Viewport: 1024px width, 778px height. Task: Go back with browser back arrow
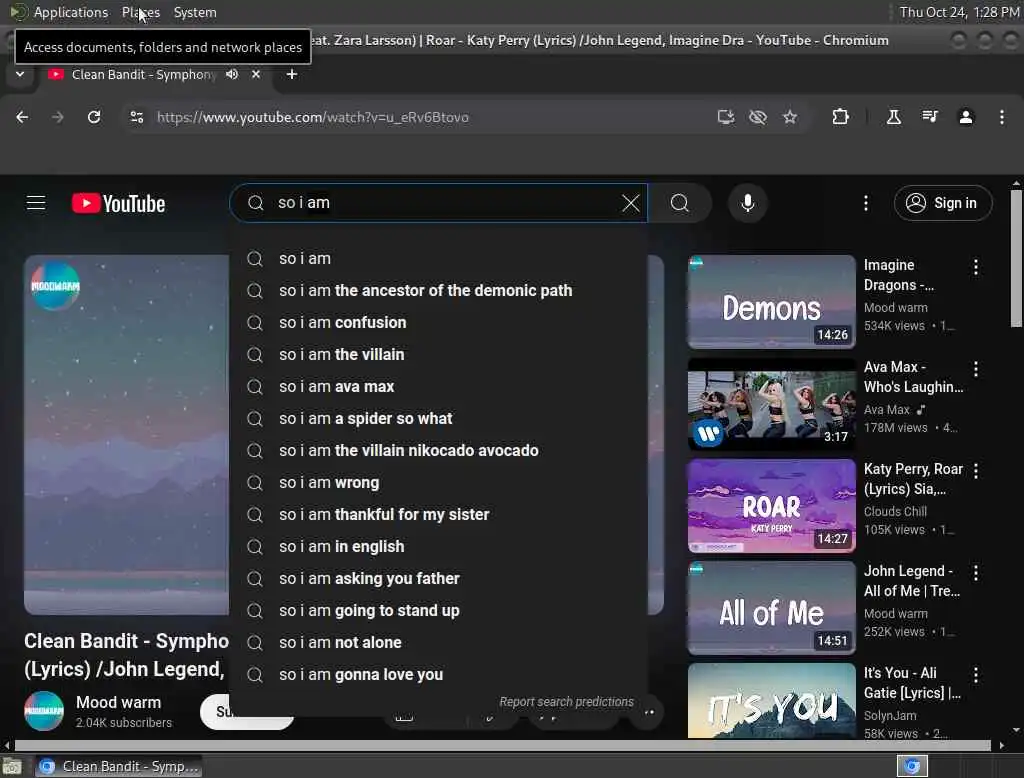[x=22, y=117]
